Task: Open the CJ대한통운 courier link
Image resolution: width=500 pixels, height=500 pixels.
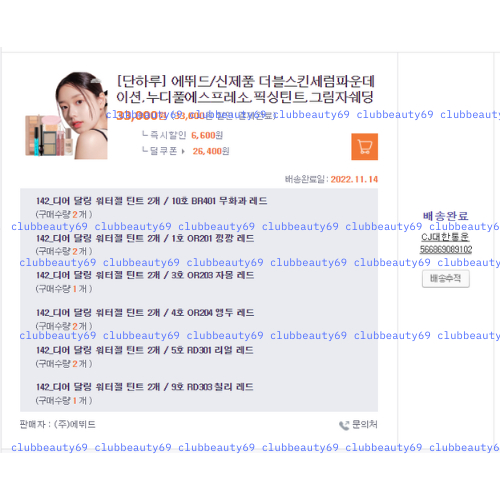Action: click(x=445, y=237)
